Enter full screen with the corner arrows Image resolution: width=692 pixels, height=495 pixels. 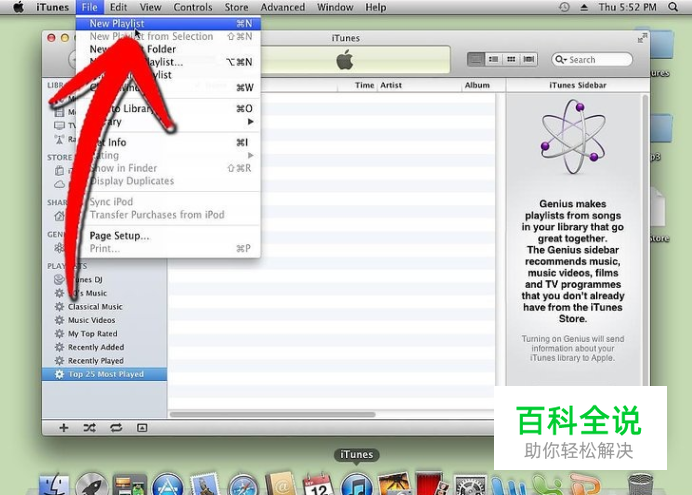click(642, 38)
